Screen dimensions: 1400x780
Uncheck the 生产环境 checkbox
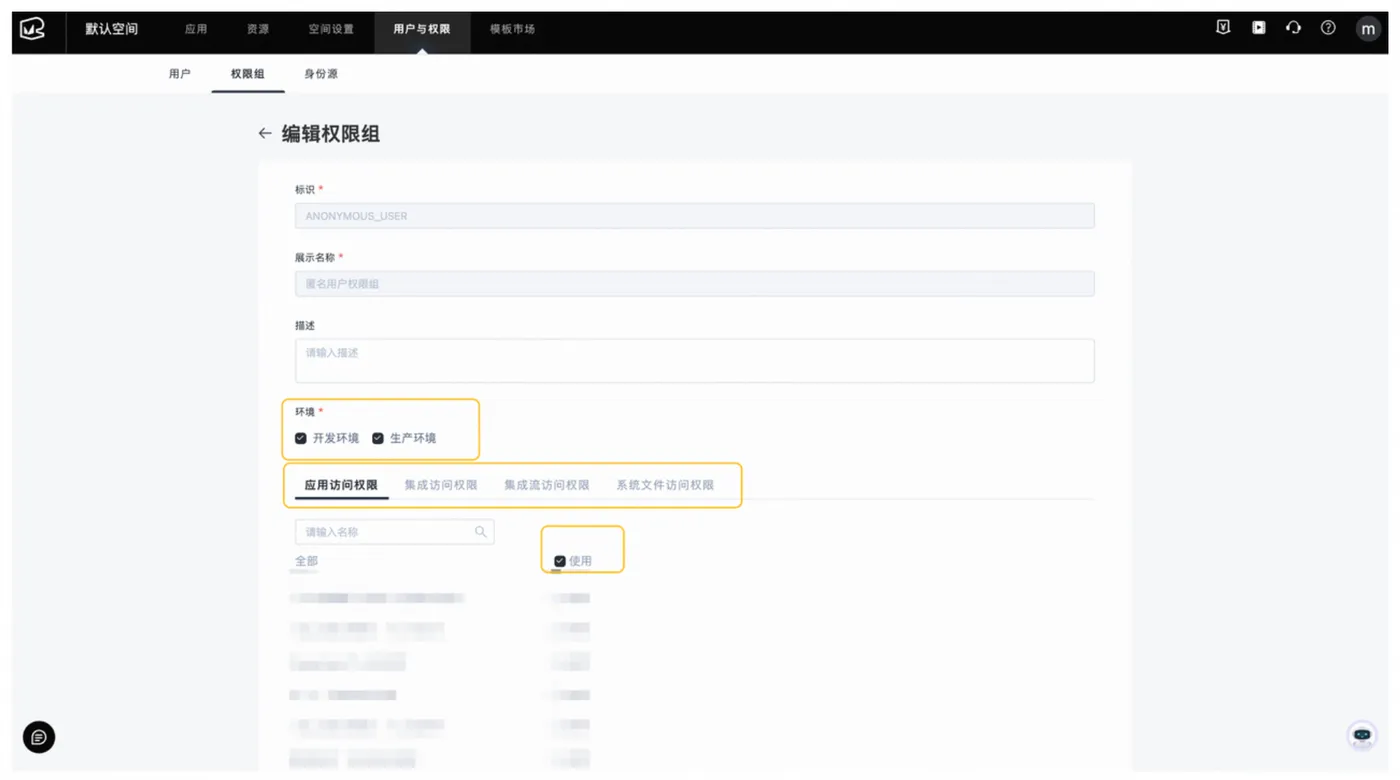pos(378,438)
